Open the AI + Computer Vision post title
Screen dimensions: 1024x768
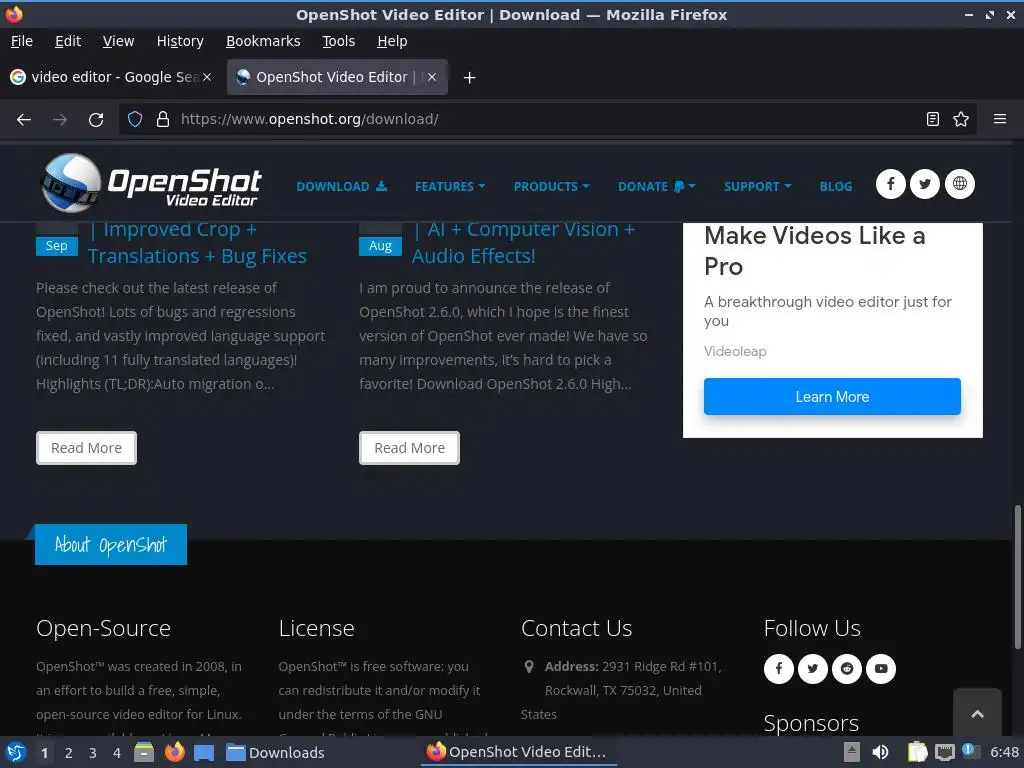[522, 244]
